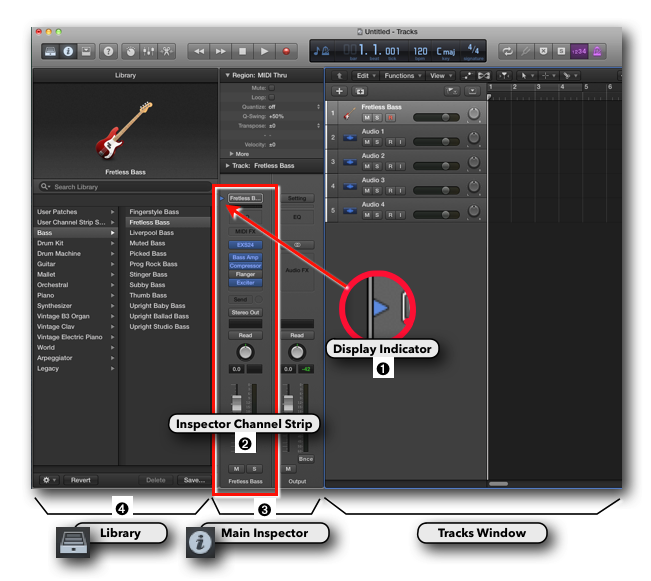The height and width of the screenshot is (581, 651).
Task: Enable Cycle mode button
Action: point(507,50)
